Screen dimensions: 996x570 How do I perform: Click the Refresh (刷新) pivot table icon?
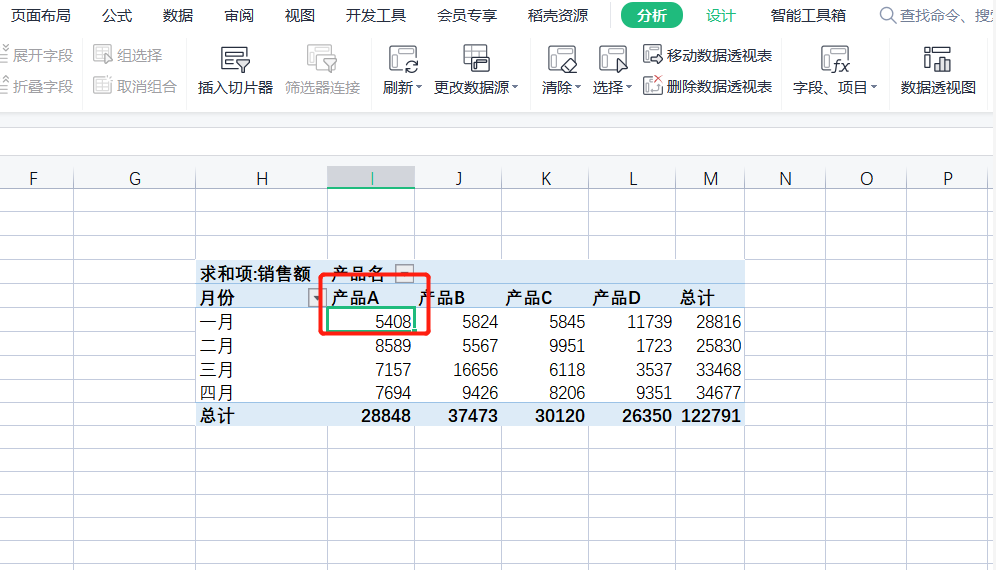[x=403, y=60]
